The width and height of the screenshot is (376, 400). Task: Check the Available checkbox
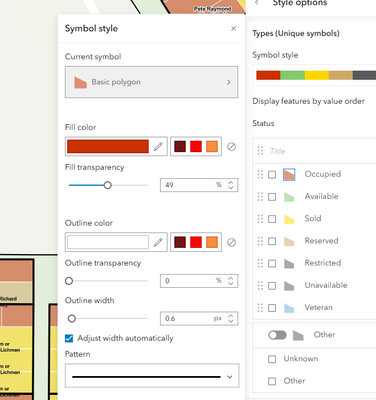(x=272, y=197)
